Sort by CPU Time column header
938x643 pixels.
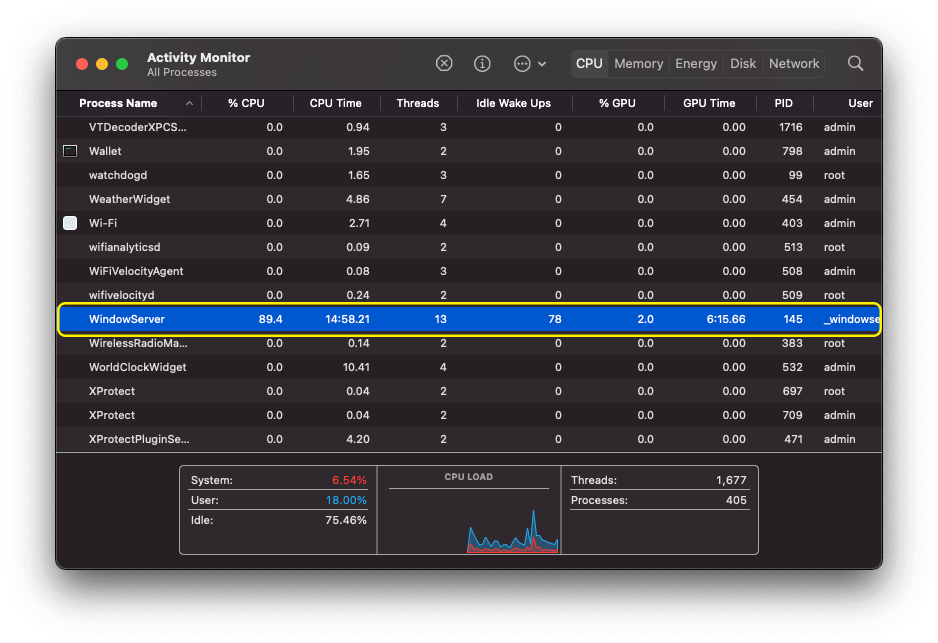click(x=335, y=103)
